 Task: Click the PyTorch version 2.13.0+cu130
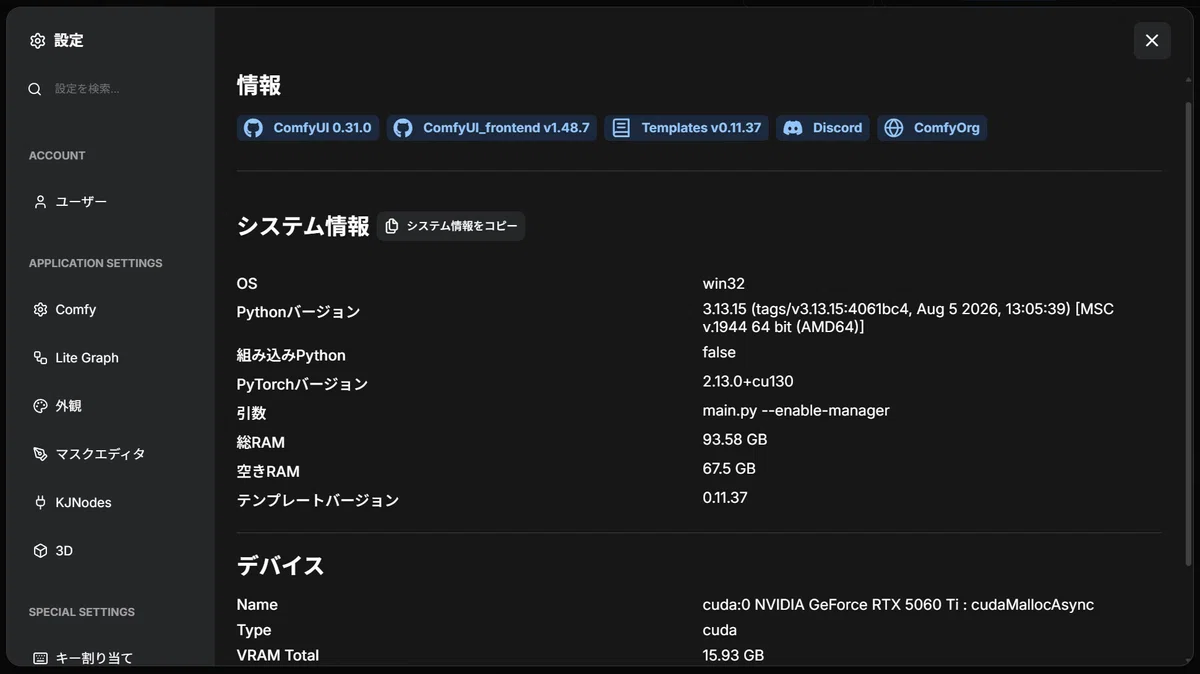[x=748, y=382]
